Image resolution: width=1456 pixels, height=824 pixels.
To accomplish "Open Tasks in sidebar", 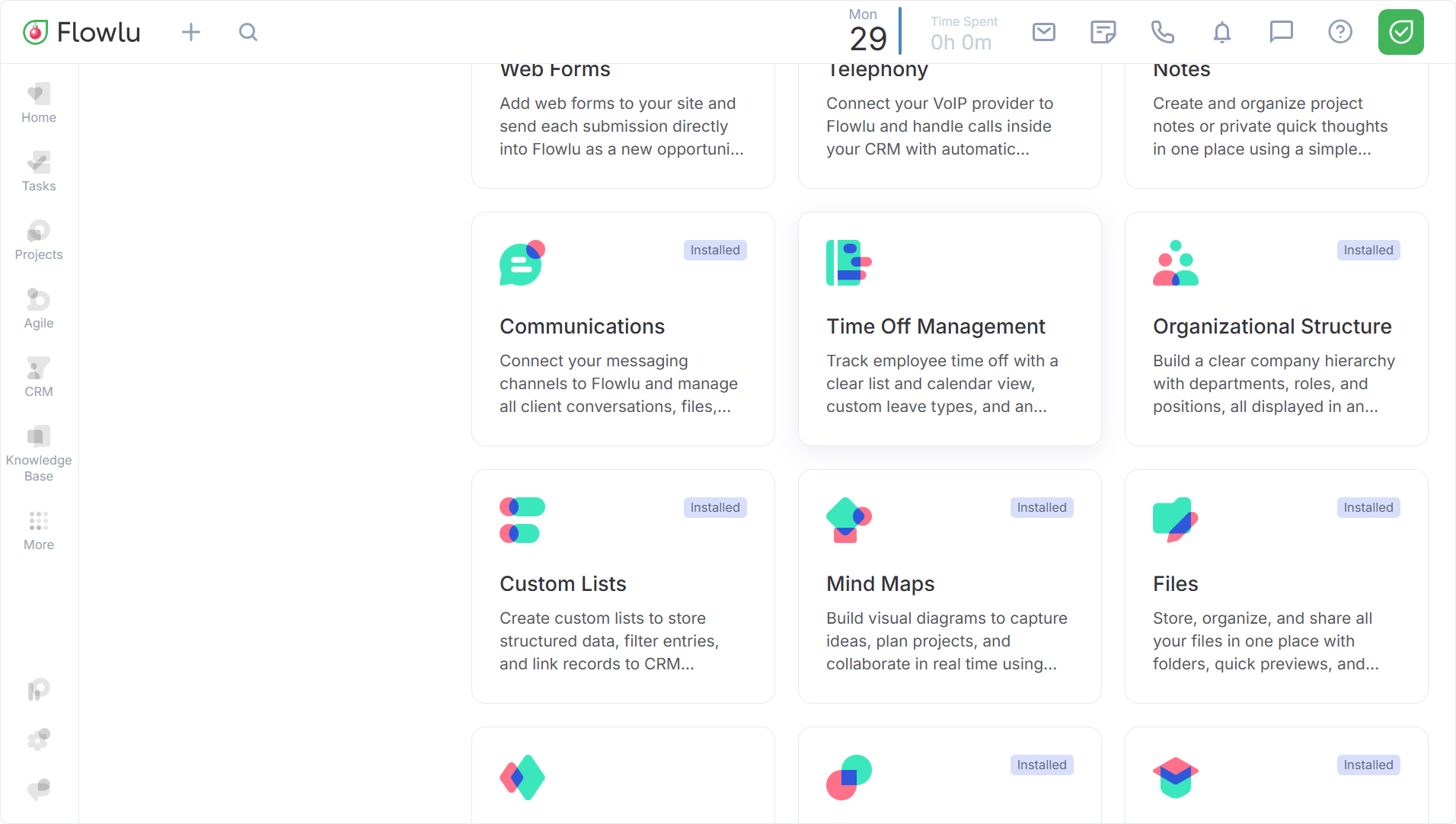I will [39, 171].
